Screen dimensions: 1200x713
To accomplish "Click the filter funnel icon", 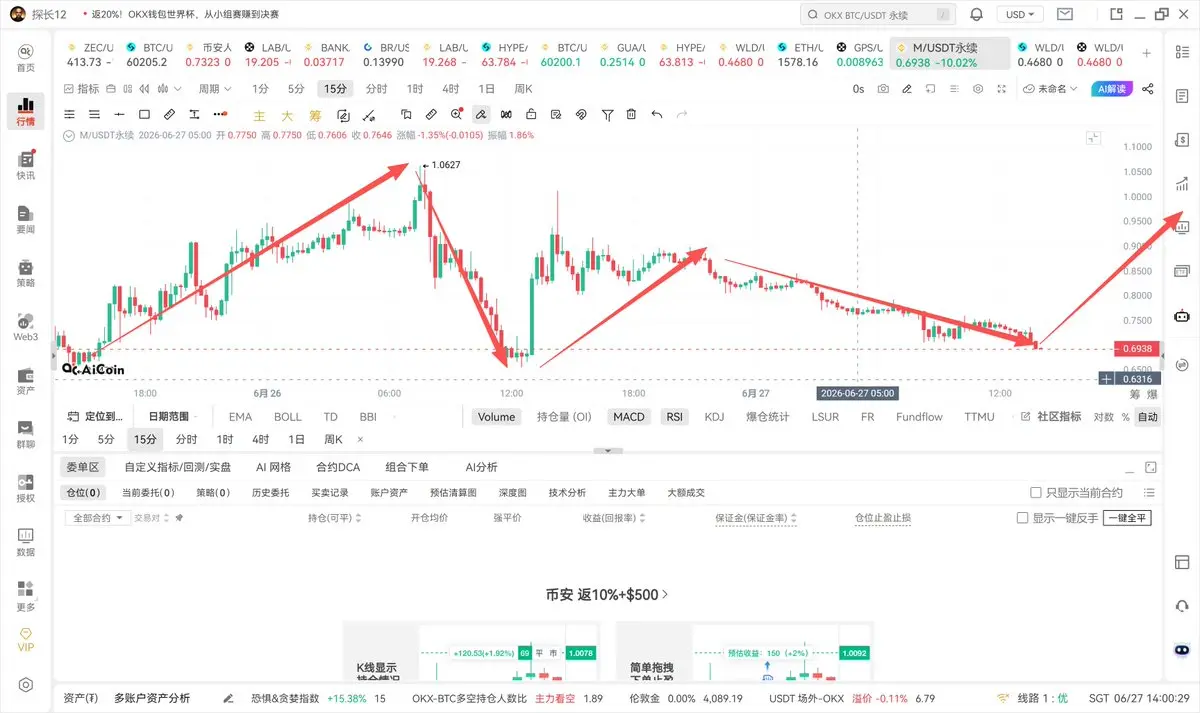I will [607, 115].
